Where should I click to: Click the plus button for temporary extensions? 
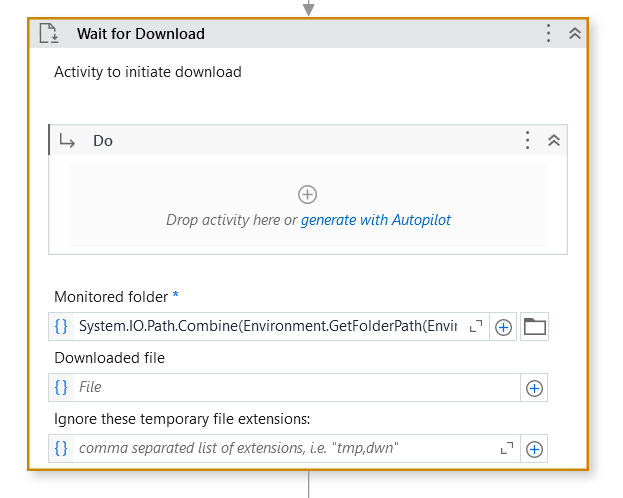point(534,449)
